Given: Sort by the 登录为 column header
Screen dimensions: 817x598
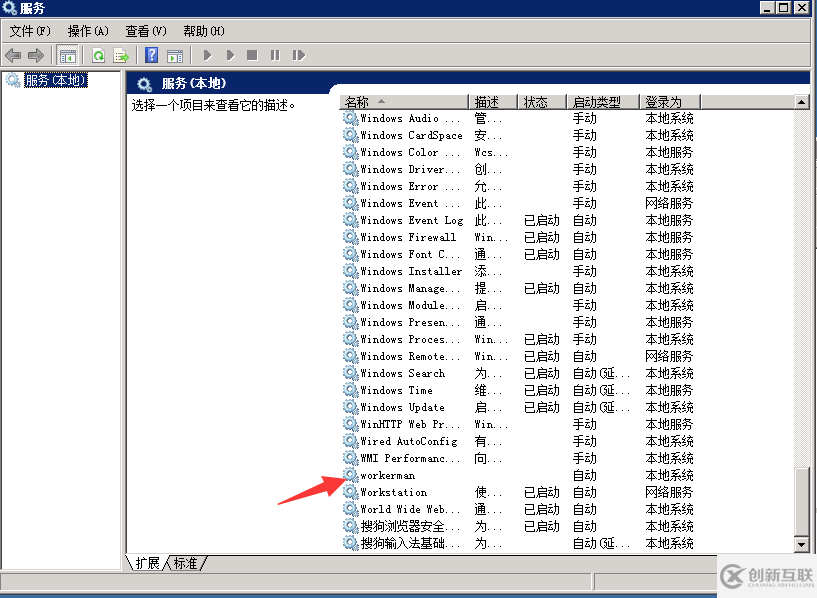Looking at the screenshot, I should pyautogui.click(x=670, y=102).
